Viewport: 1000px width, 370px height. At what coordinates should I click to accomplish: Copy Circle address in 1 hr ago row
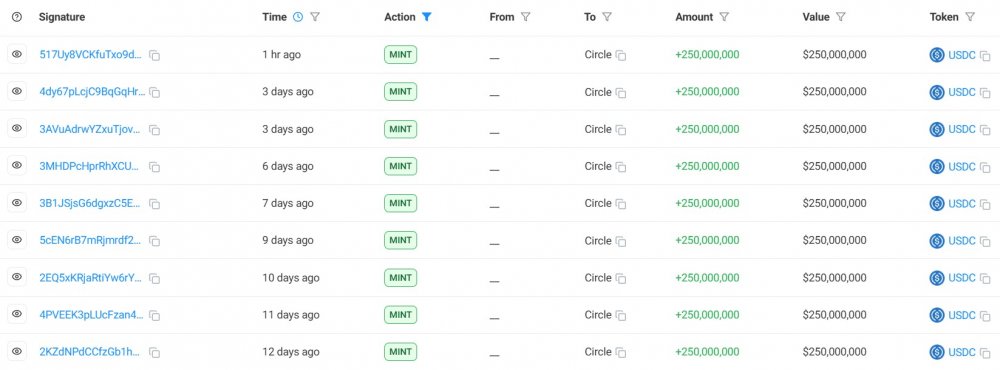click(621, 56)
